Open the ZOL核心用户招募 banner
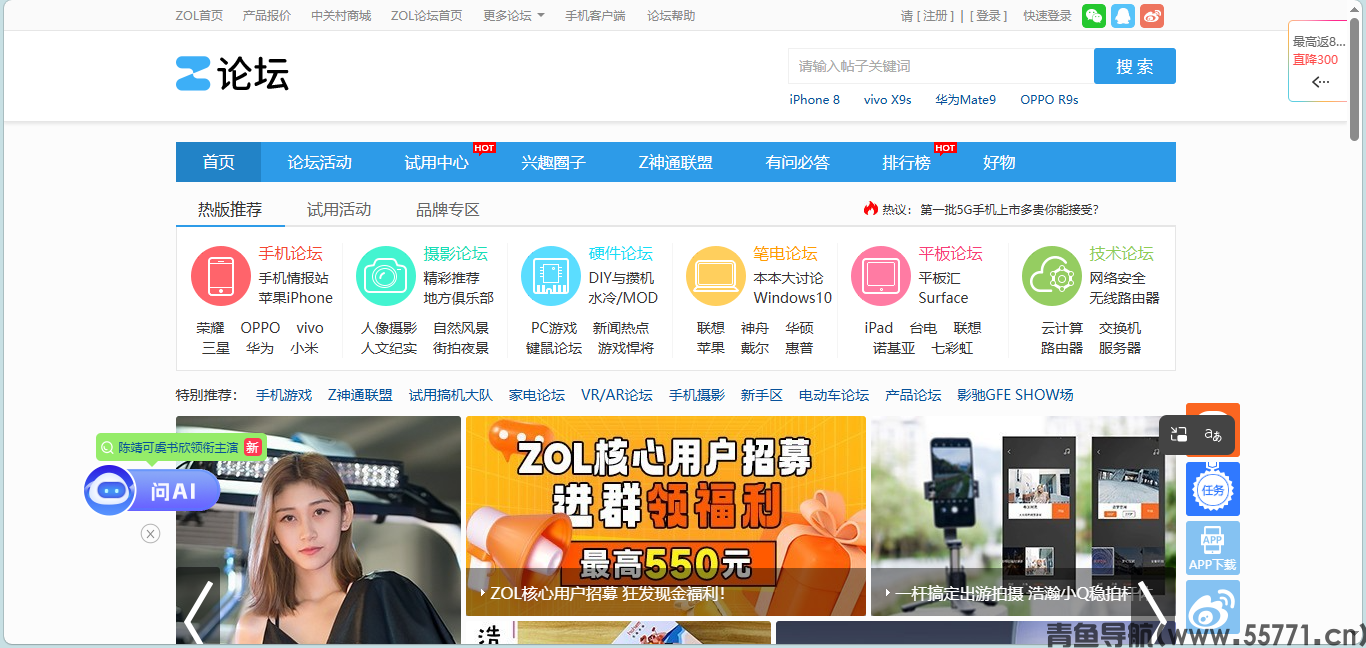 tap(666, 516)
